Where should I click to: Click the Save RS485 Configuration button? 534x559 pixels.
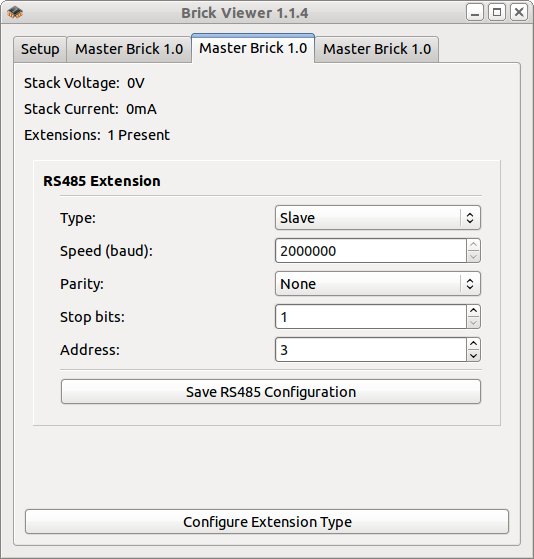(271, 392)
